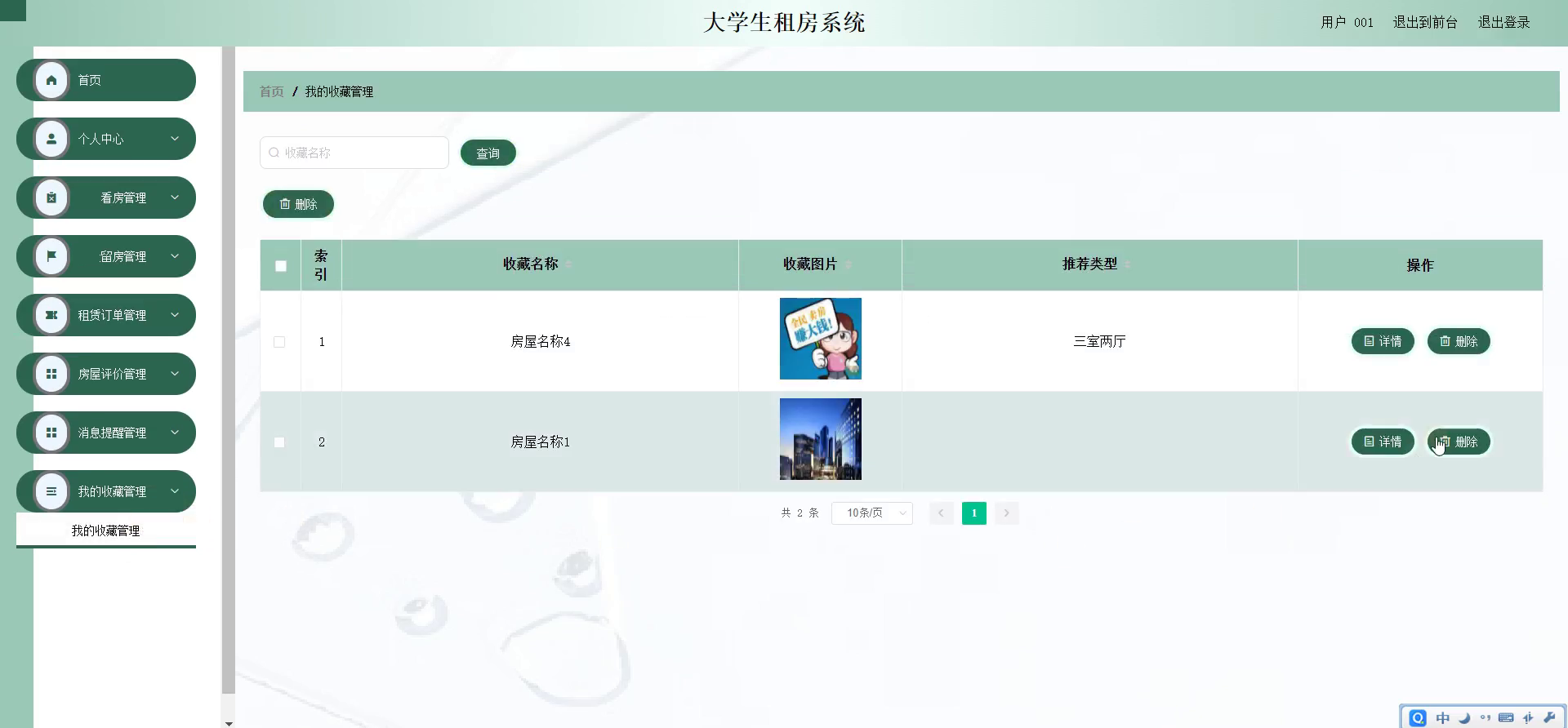This screenshot has width=1568, height=728.
Task: Click the scroll-down arrow of sidebar scrollbar
Action: click(229, 723)
